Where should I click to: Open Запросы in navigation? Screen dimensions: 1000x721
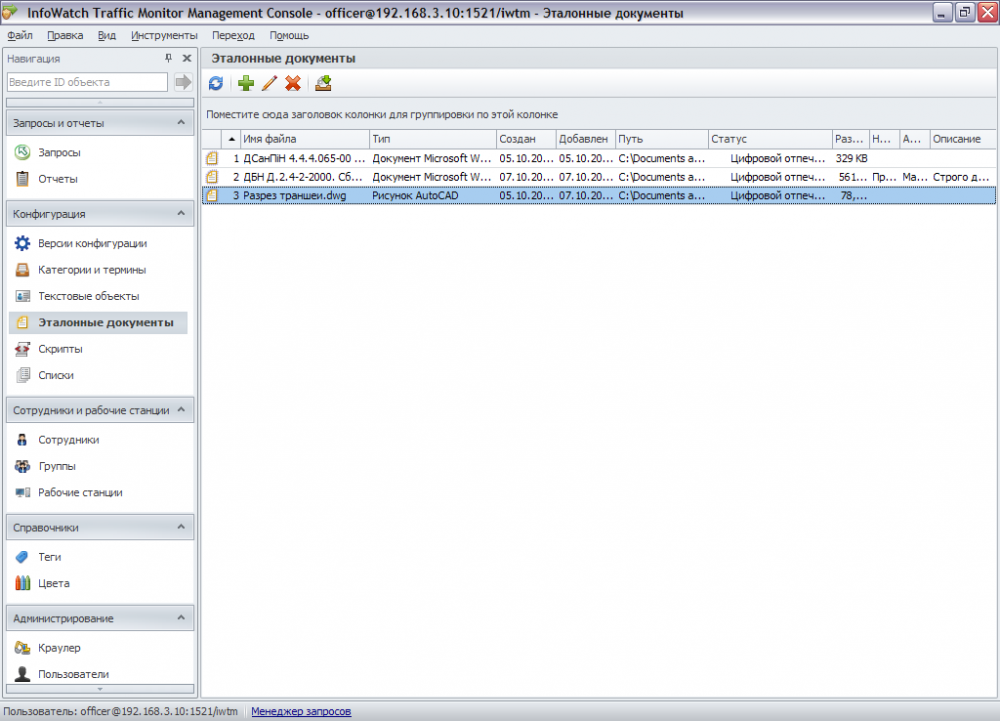coord(59,152)
